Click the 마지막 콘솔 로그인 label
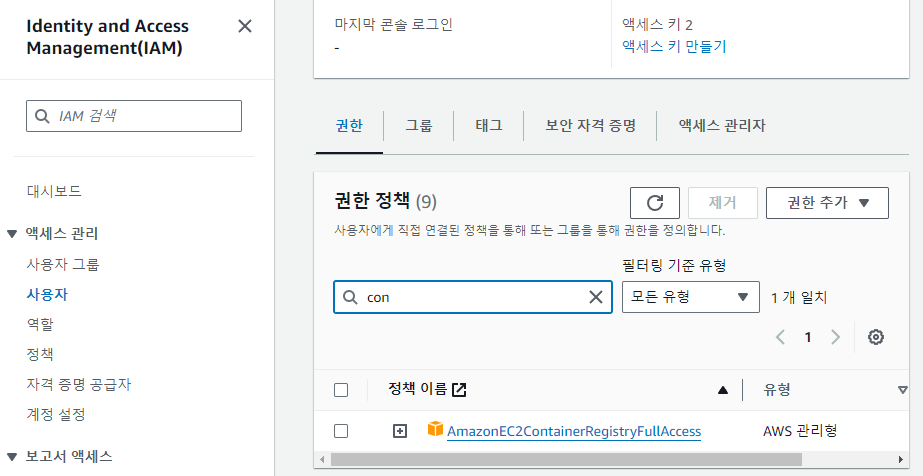The height and width of the screenshot is (476, 923). [394, 25]
